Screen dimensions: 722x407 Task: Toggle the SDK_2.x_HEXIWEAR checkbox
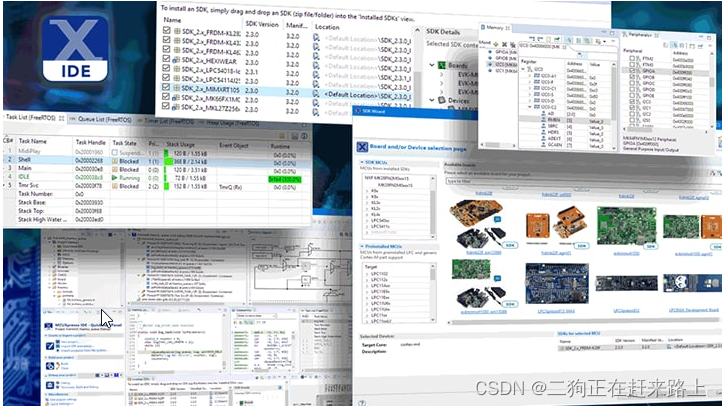[x=166, y=59]
